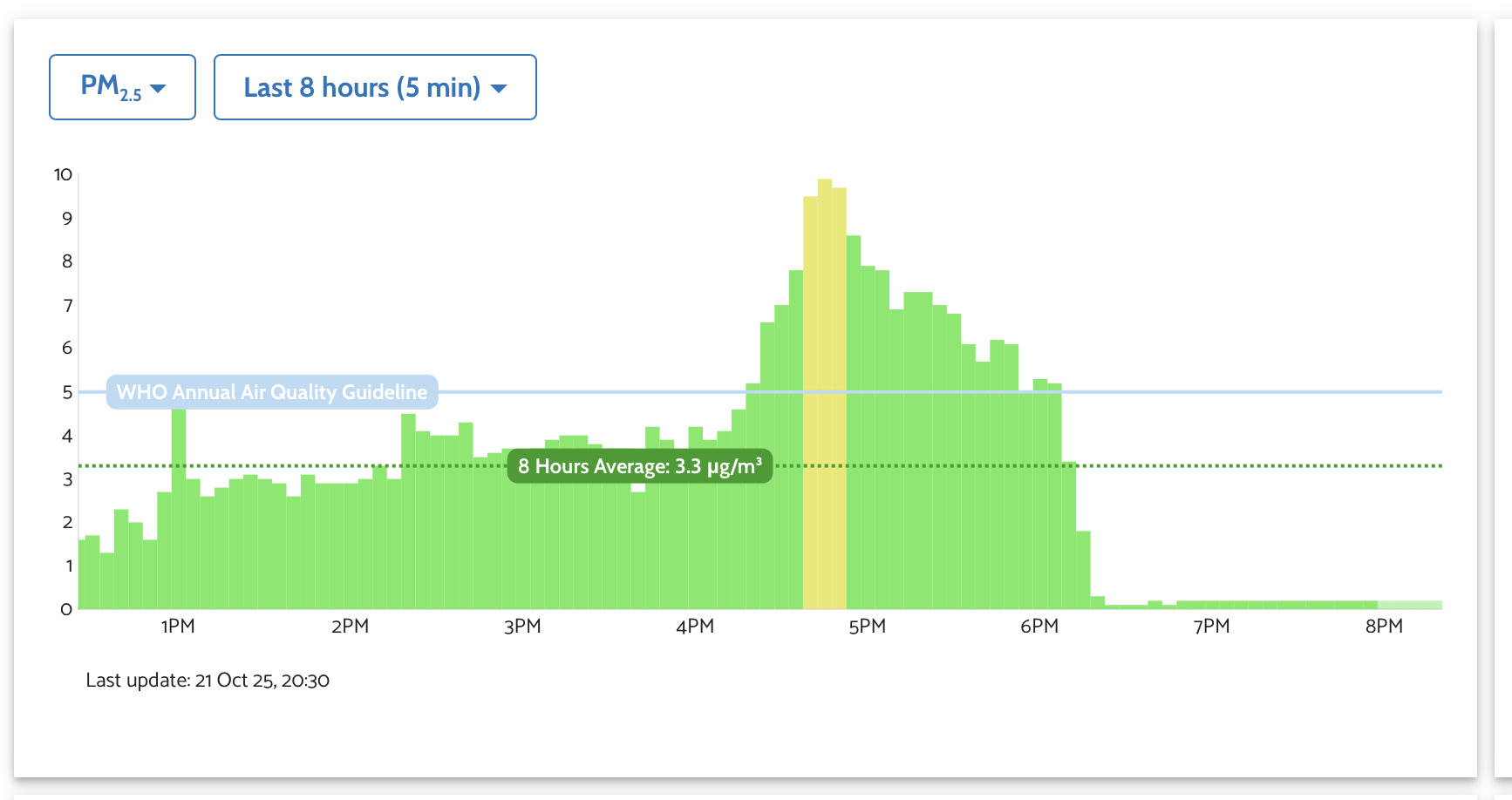
Task: Click the caret arrow beside Last 8 hours
Action: 499,89
